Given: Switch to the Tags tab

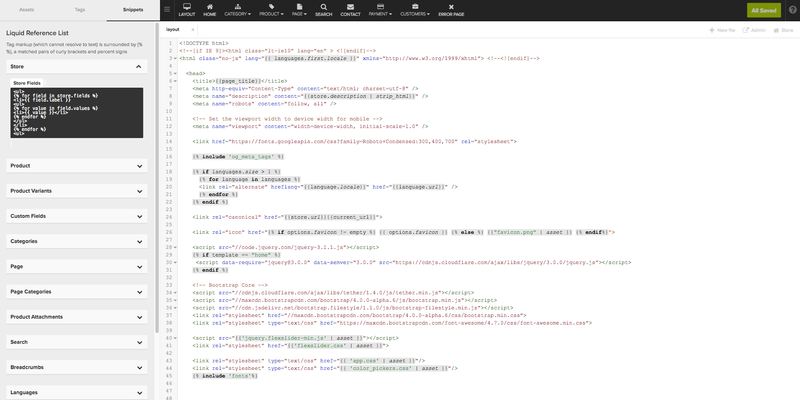Looking at the screenshot, I should coord(80,10).
